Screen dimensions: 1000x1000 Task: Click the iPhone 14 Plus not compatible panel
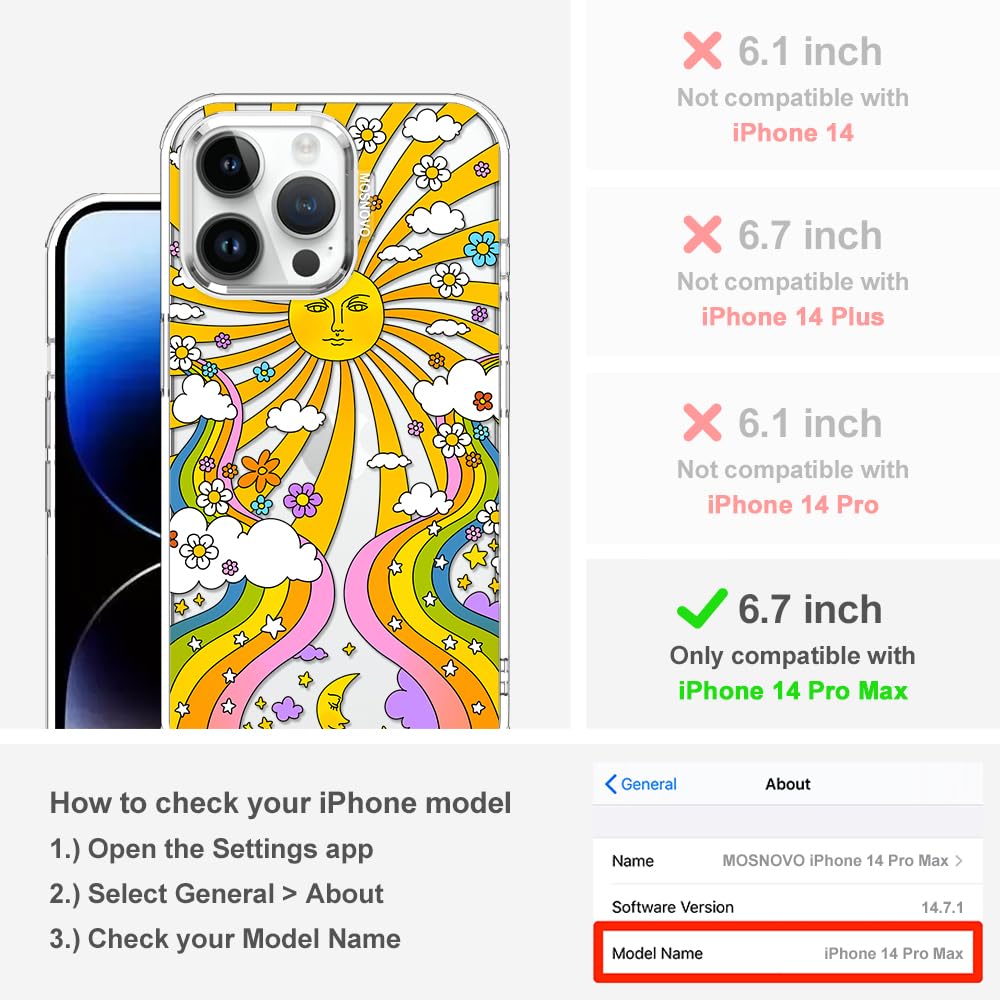tap(793, 272)
